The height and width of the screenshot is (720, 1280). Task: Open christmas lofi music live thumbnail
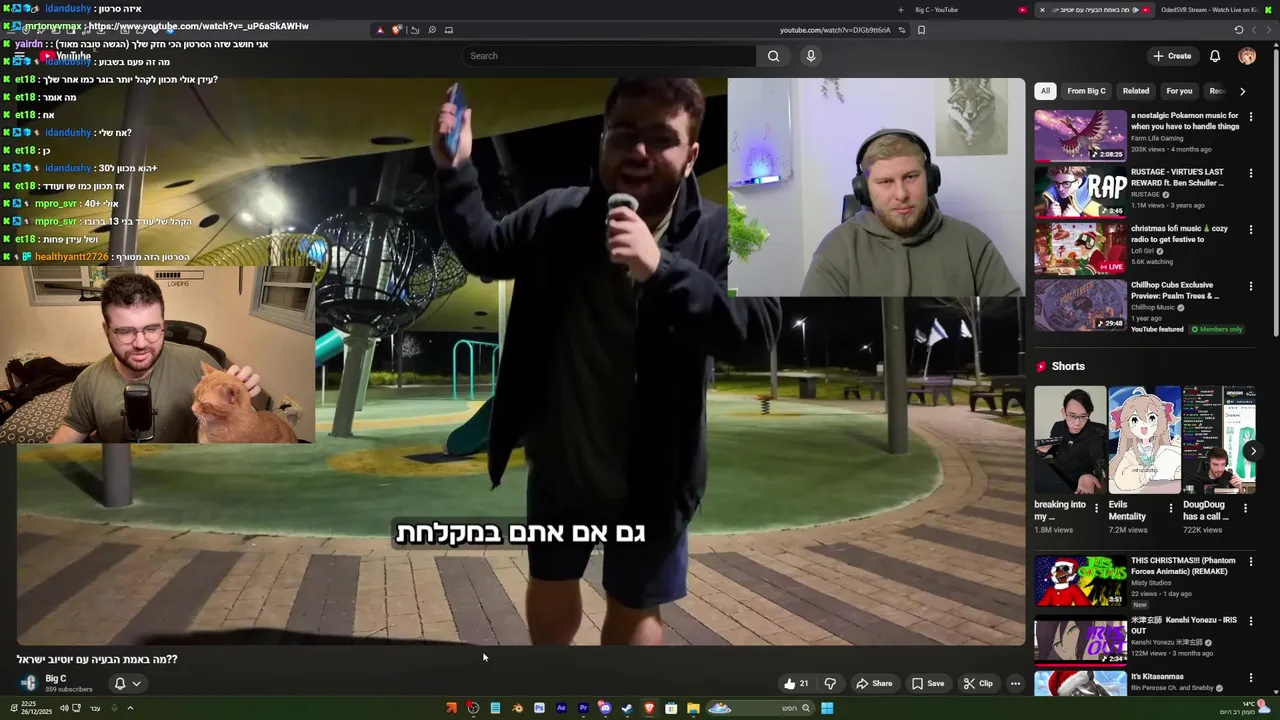pyautogui.click(x=1080, y=248)
